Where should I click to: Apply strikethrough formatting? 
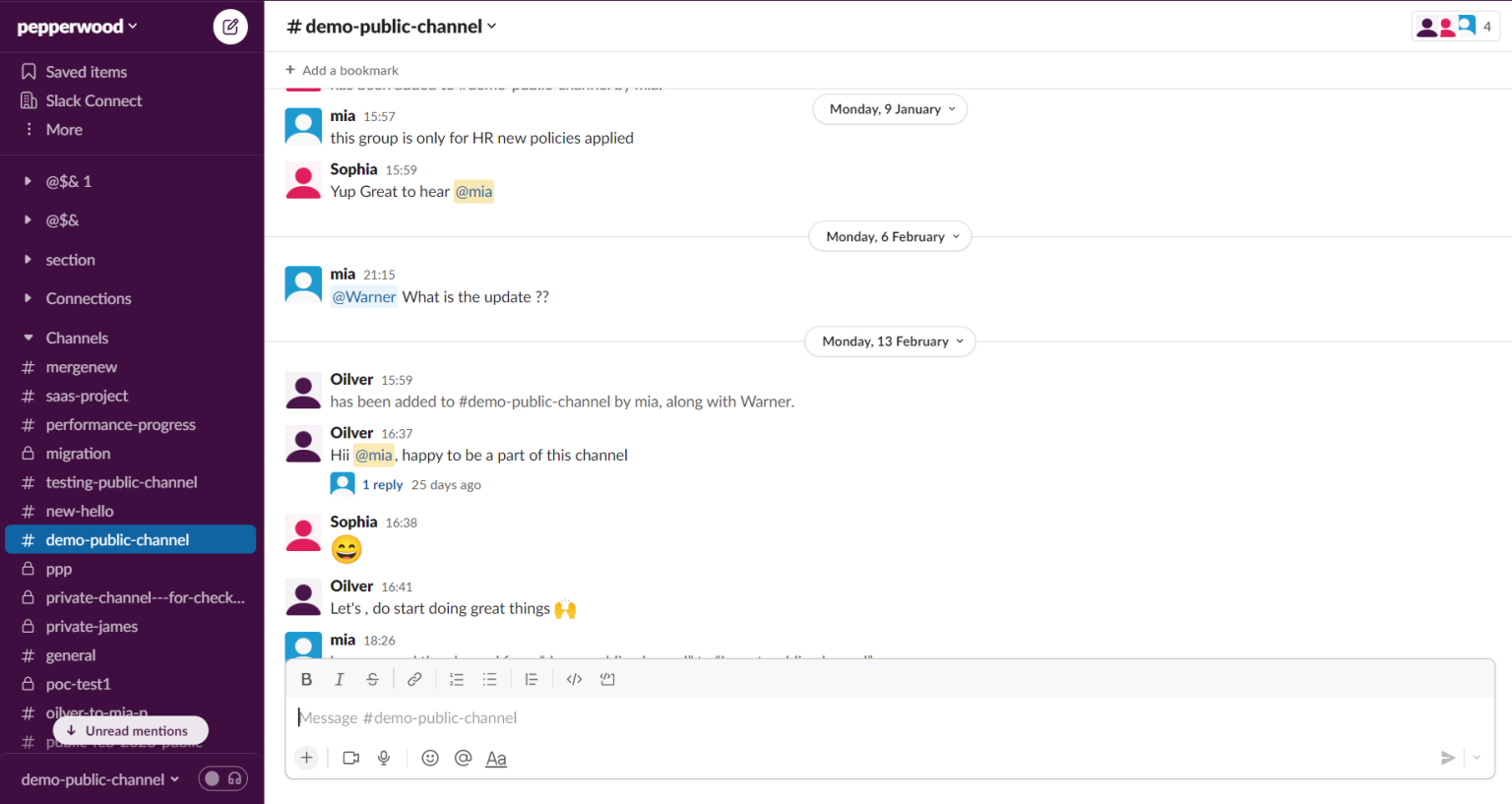click(372, 679)
